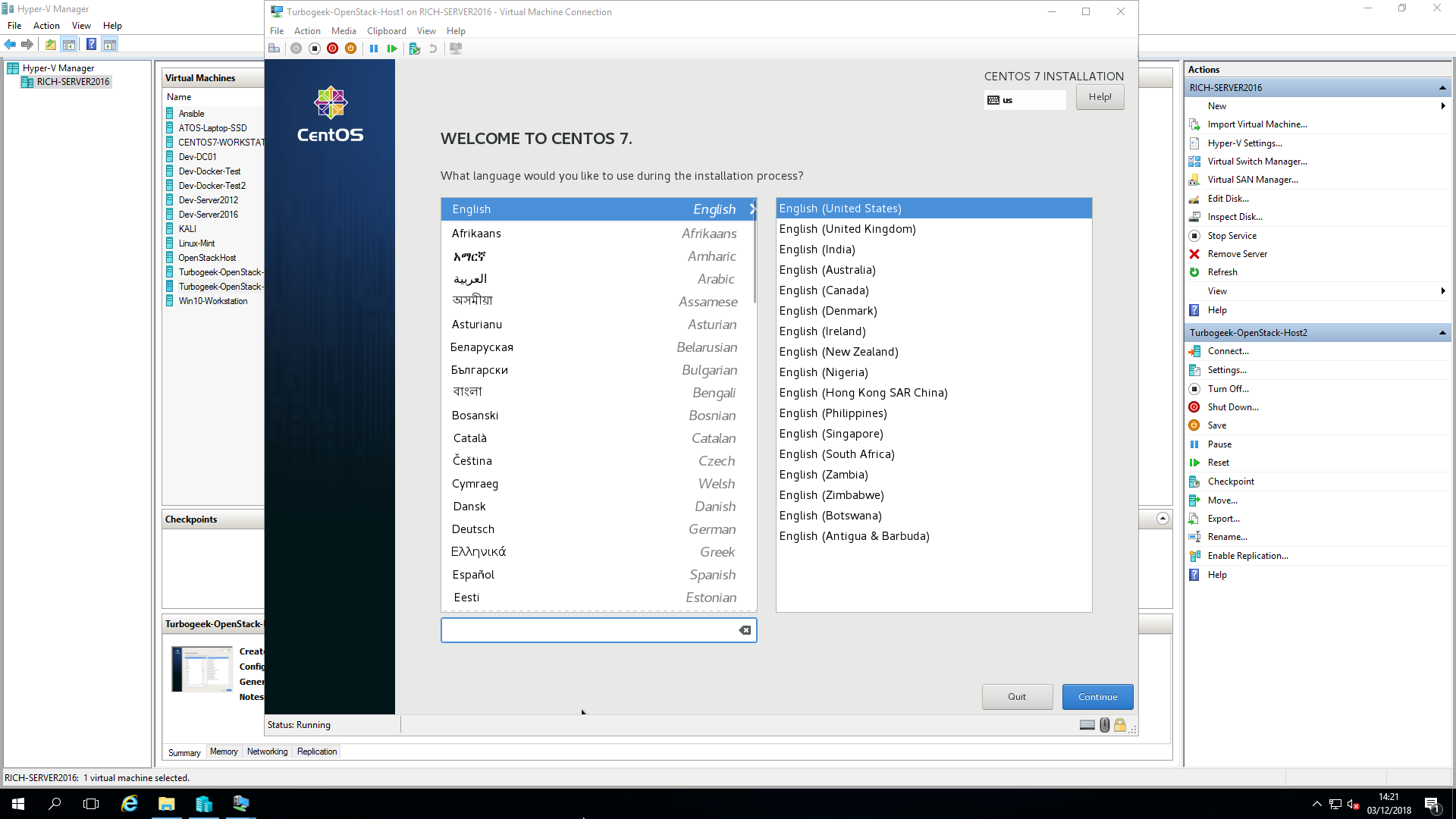Open Virtual Switch Manager action

click(x=1257, y=162)
